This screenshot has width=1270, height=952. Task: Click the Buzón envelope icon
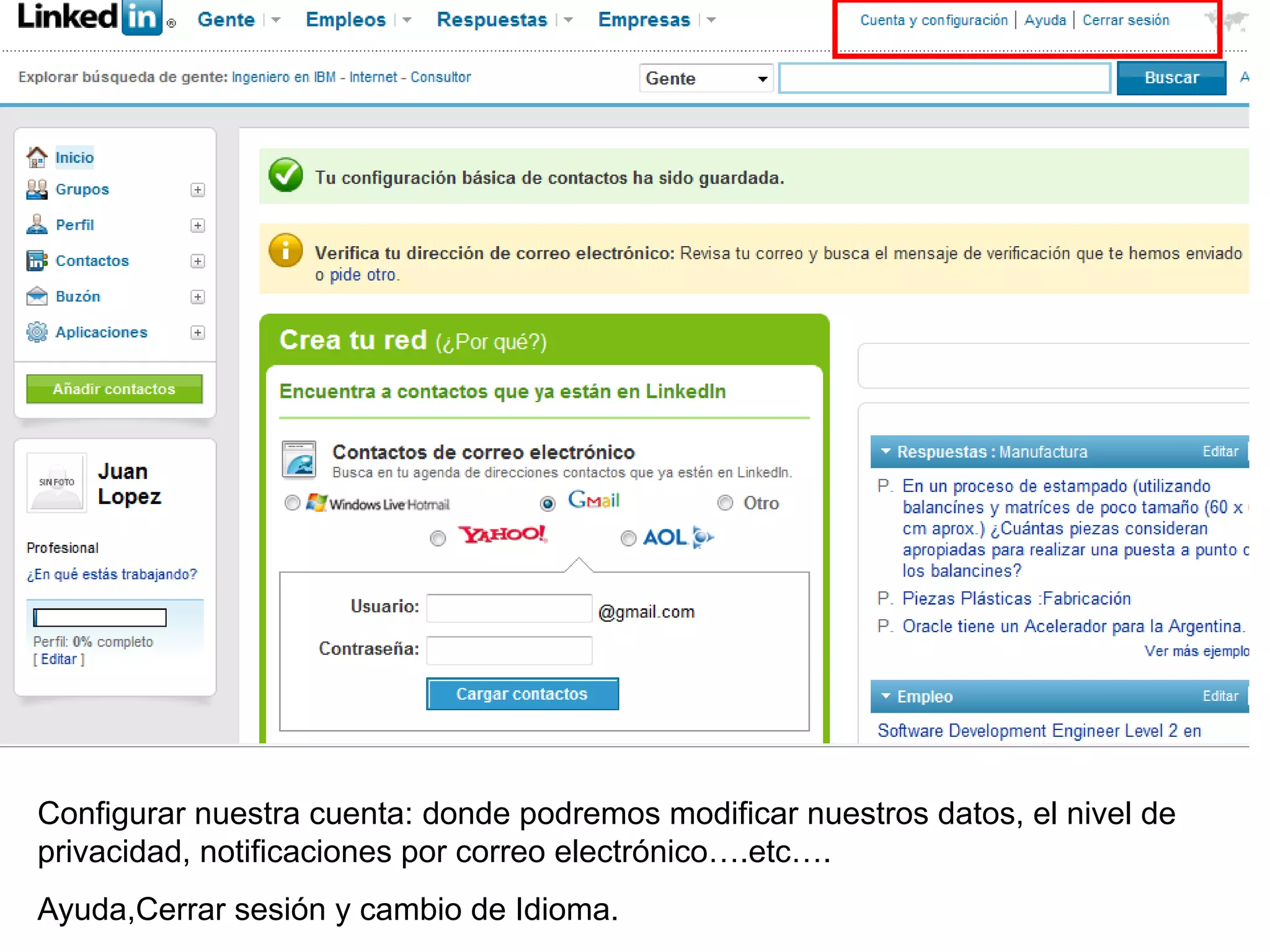[37, 296]
